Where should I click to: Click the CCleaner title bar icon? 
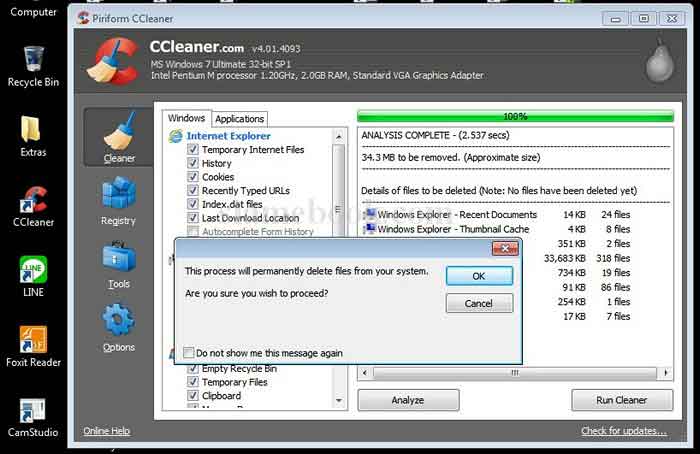(83, 18)
